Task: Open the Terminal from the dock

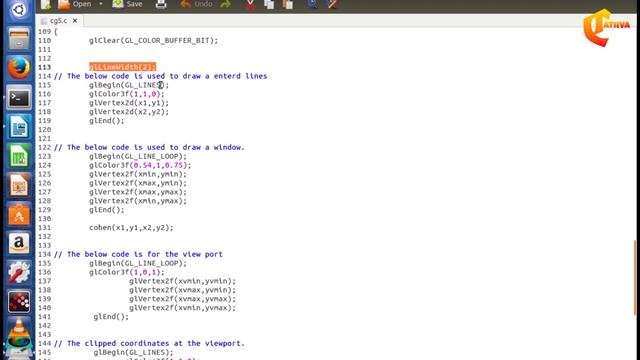Action: point(19,98)
